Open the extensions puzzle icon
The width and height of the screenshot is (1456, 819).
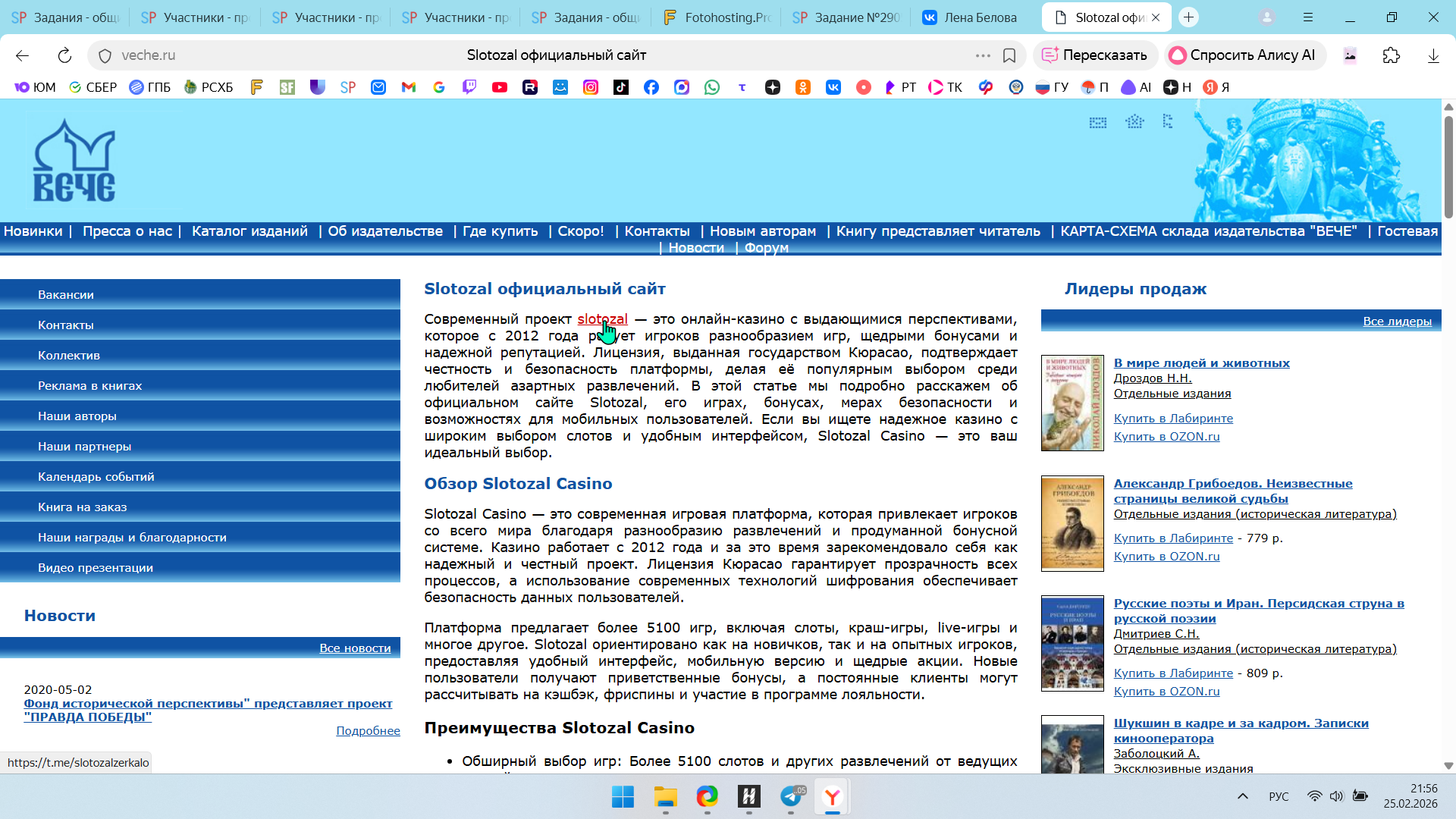(x=1391, y=55)
